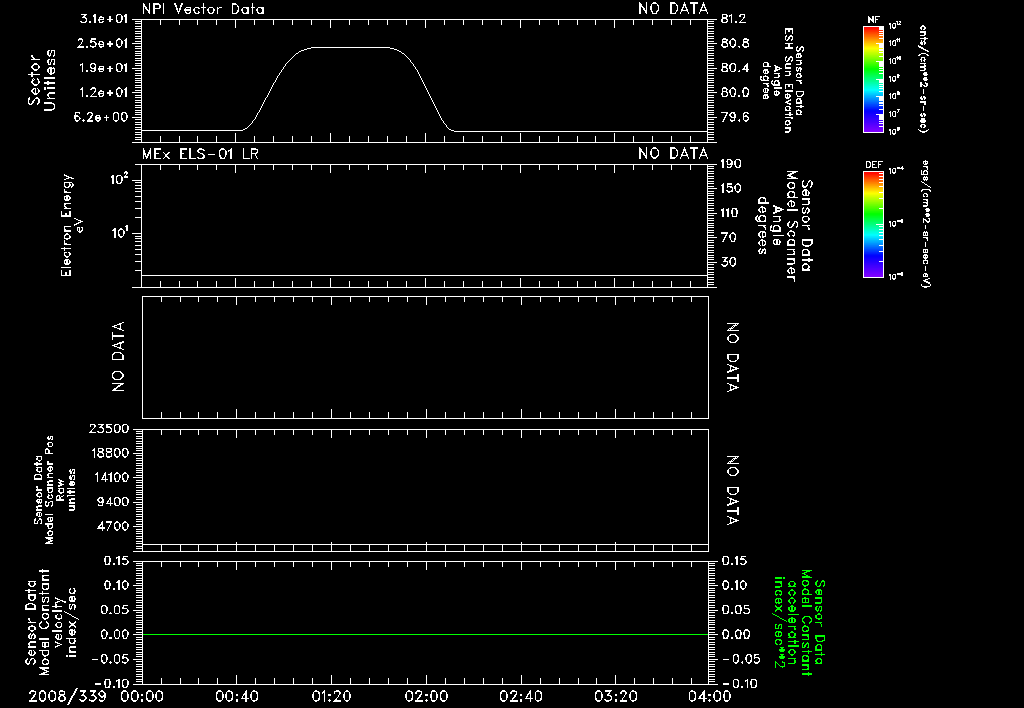Click the '1.9e+01' sector tick value
1024x708 pixels.
104,68
